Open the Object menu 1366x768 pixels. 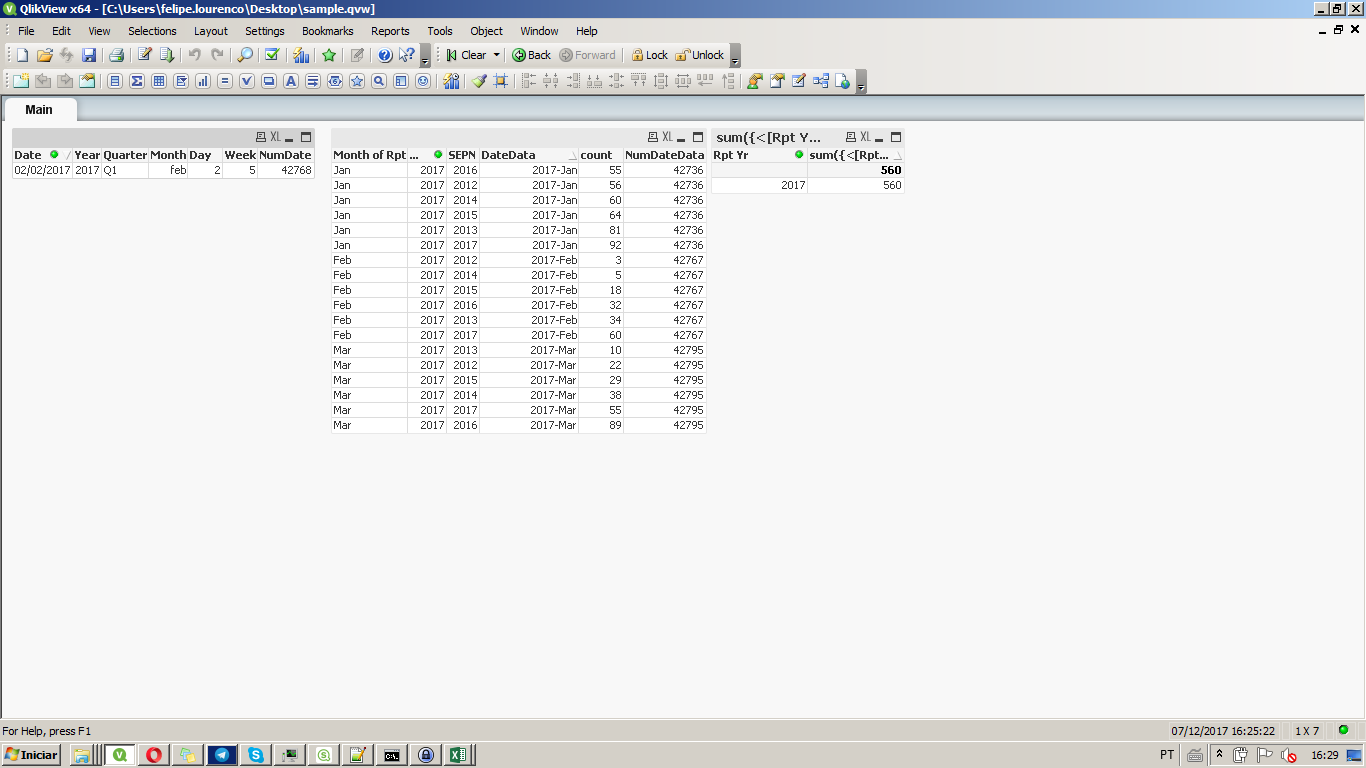coord(486,31)
